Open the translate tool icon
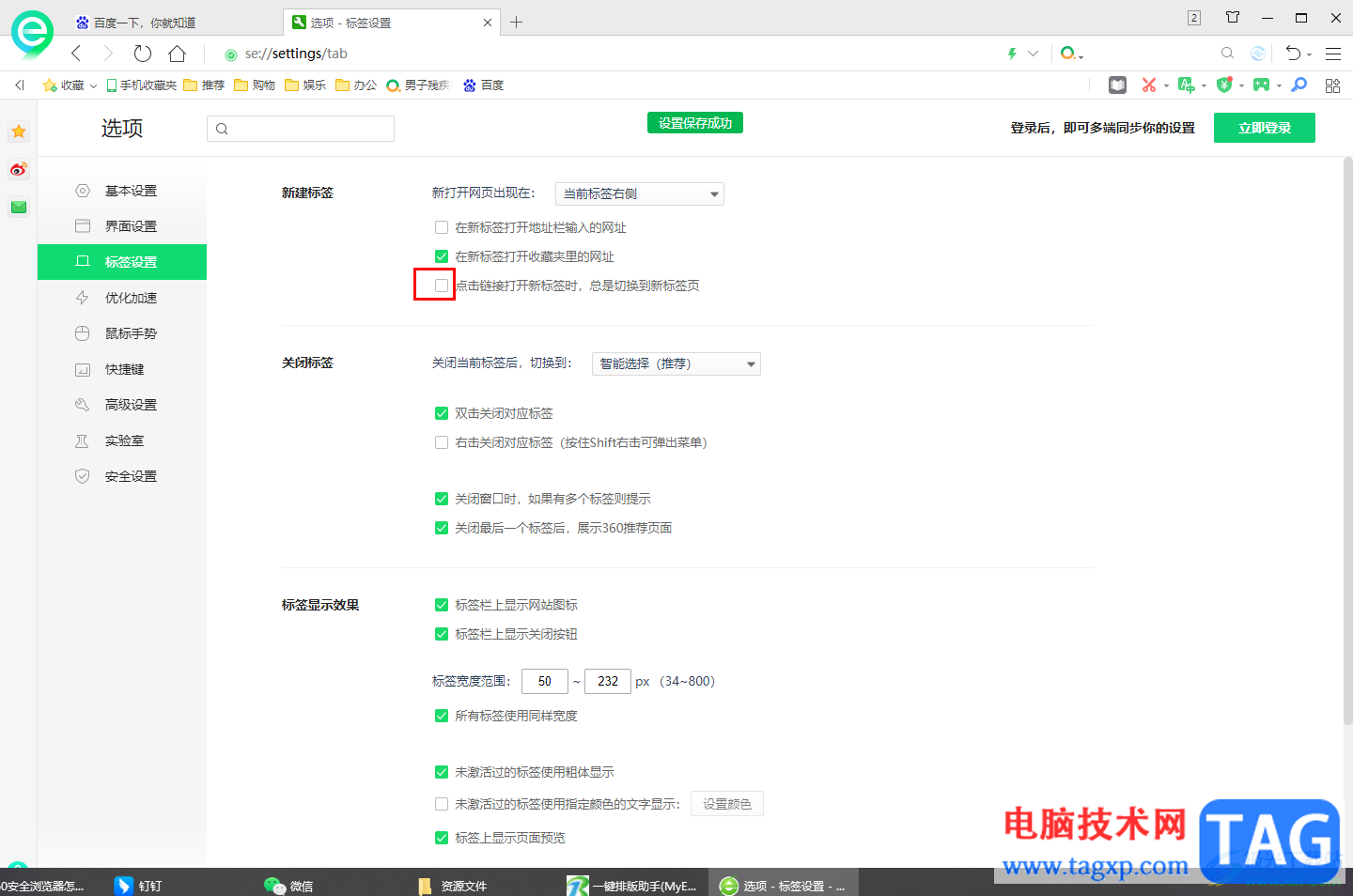The width and height of the screenshot is (1353, 896). pyautogui.click(x=1187, y=85)
